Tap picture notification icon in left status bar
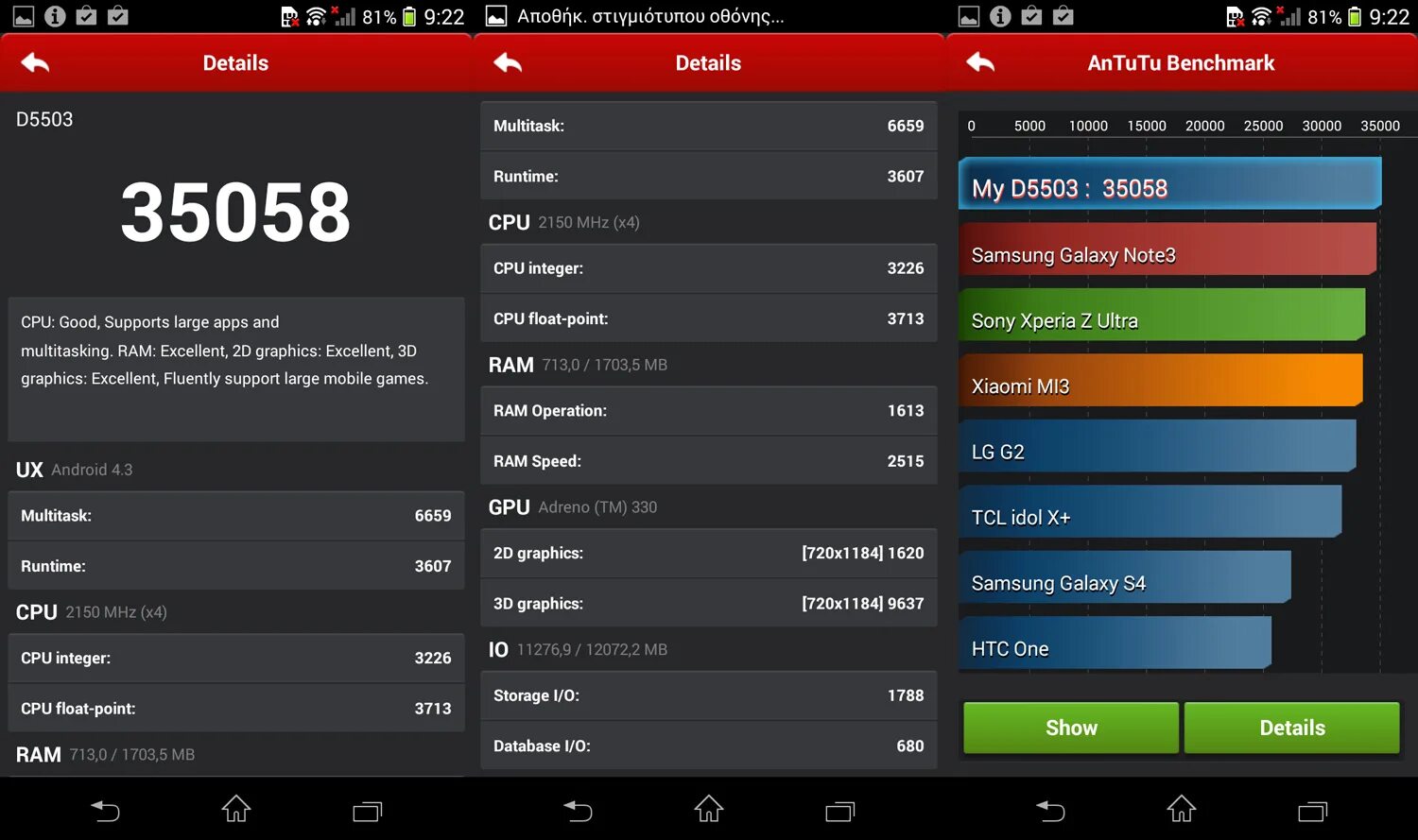The image size is (1418, 840). click(24, 16)
